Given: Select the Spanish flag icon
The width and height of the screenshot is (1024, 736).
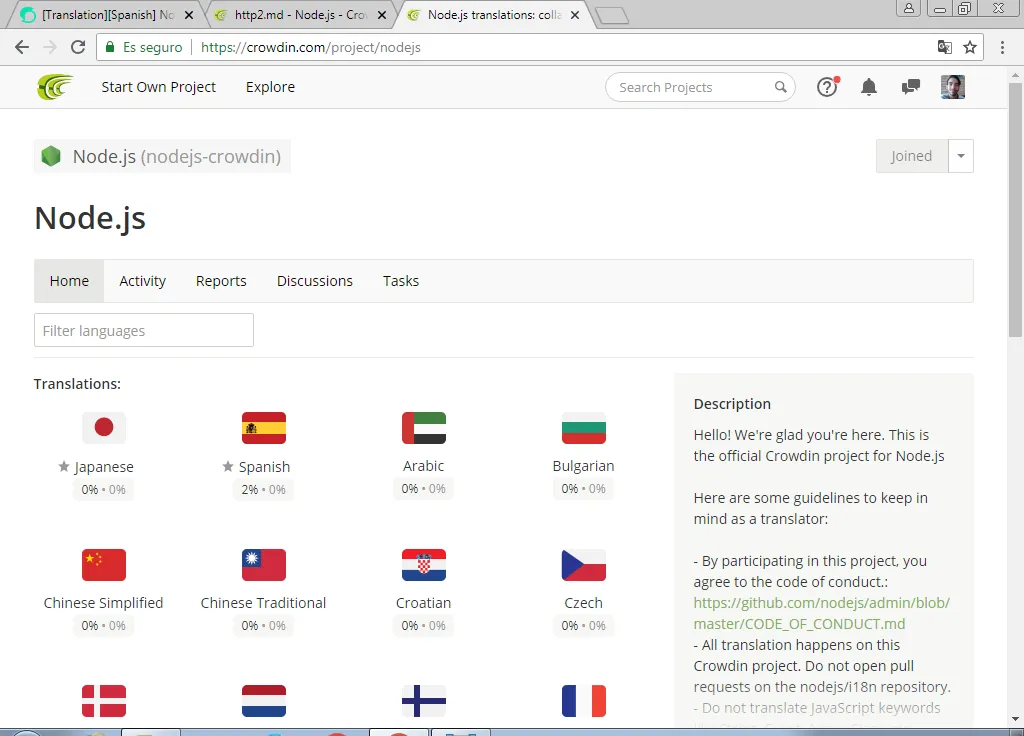Looking at the screenshot, I should pyautogui.click(x=264, y=428).
